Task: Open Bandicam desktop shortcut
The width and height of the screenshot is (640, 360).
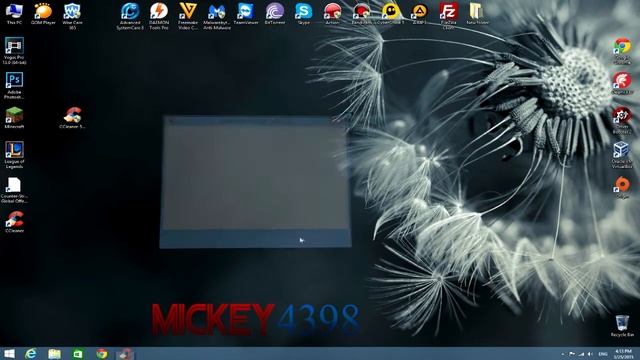Action: [362, 14]
